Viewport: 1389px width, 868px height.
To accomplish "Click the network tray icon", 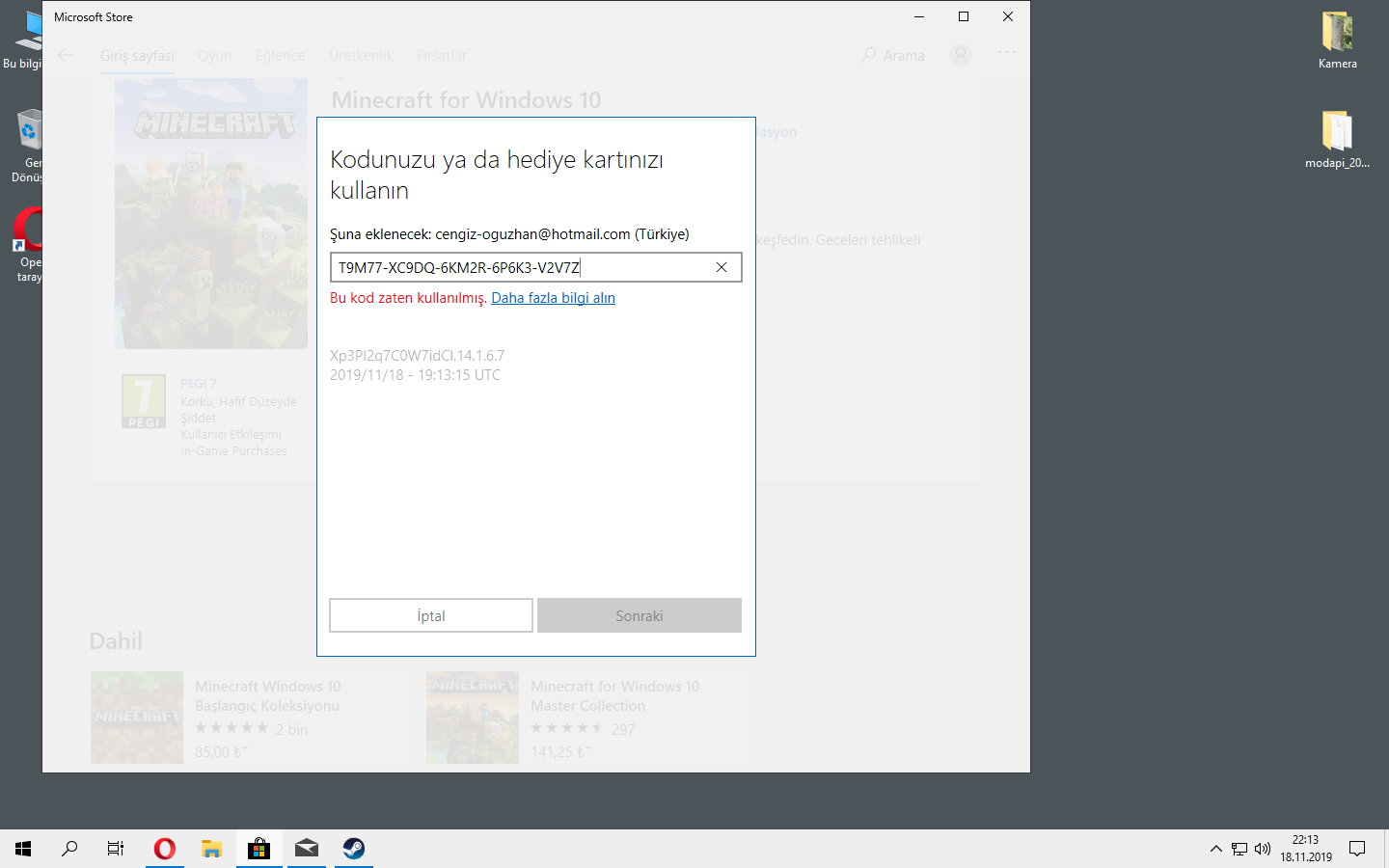I will (x=1239, y=849).
